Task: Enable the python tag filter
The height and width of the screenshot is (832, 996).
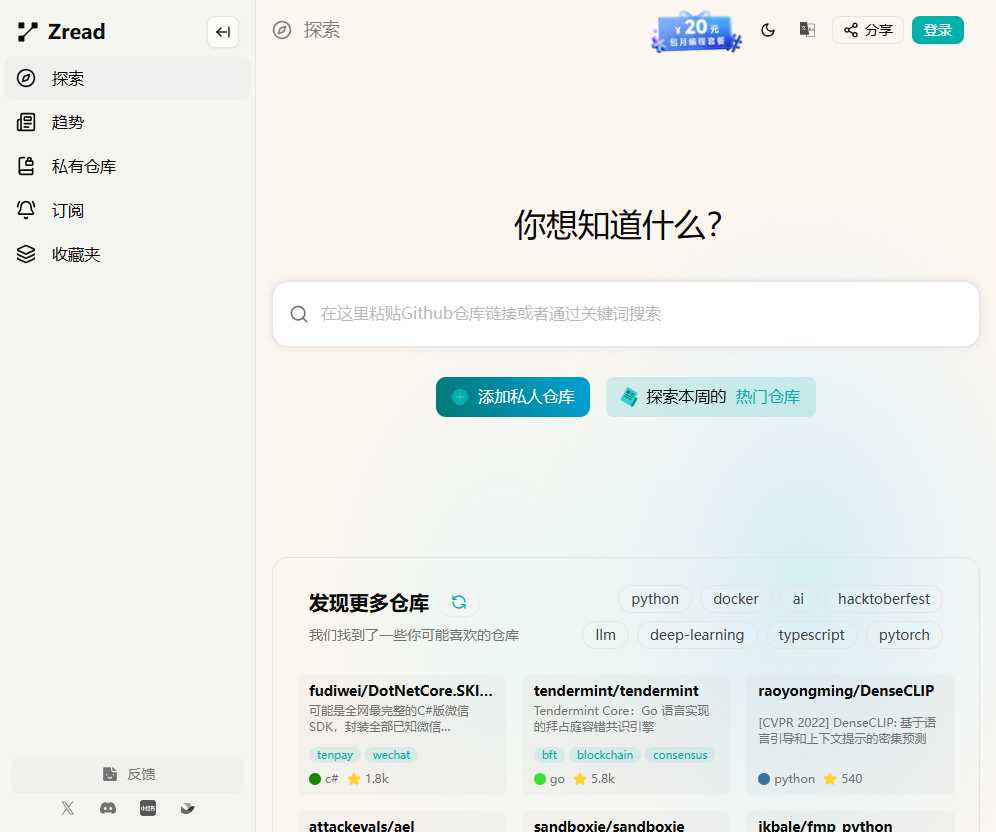Action: point(655,598)
